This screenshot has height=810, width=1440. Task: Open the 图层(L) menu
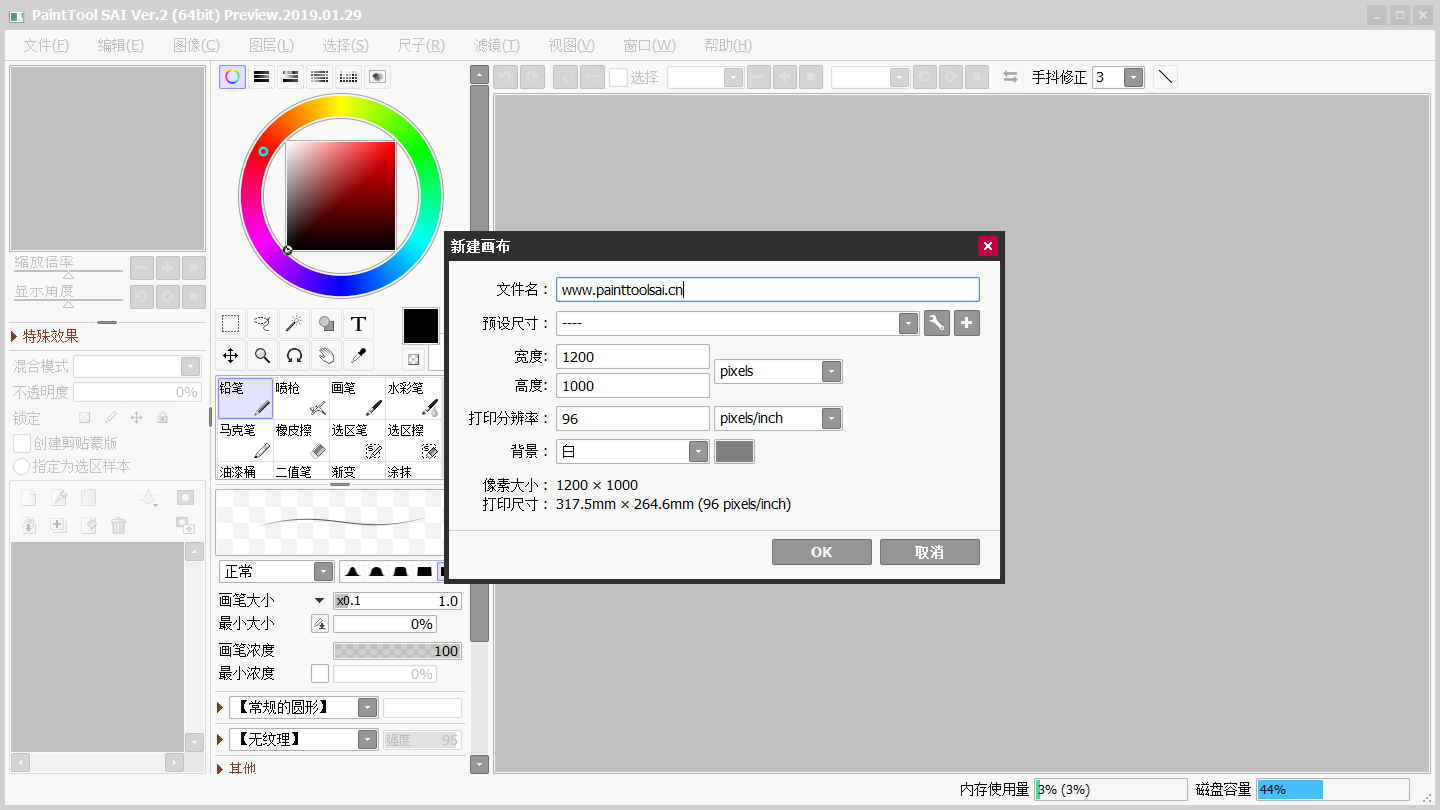click(271, 45)
